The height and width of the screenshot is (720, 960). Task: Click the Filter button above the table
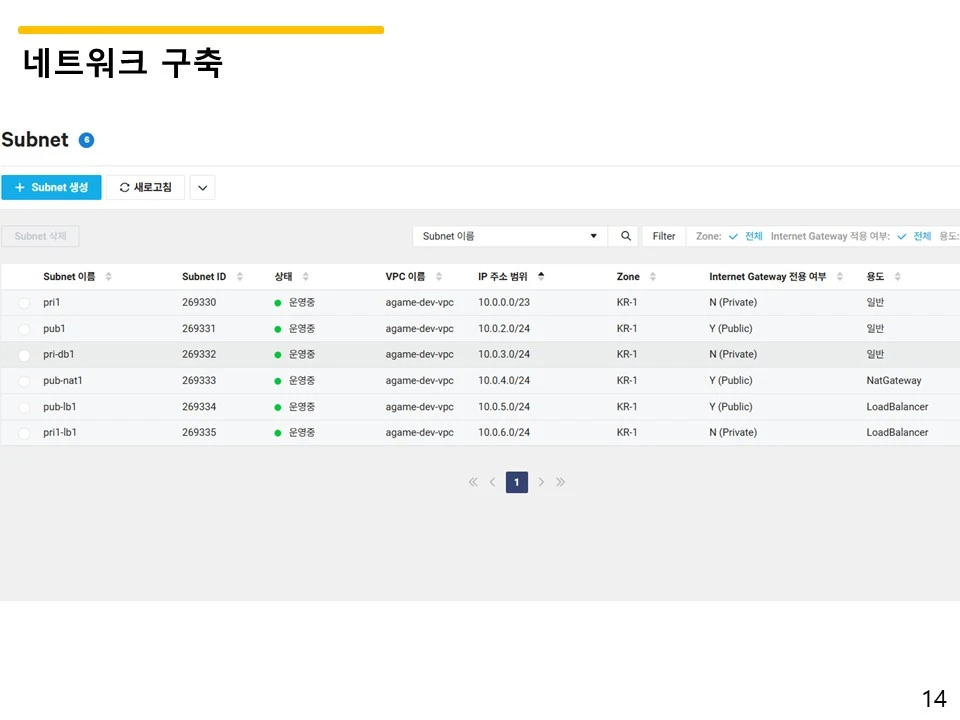pyautogui.click(x=663, y=236)
